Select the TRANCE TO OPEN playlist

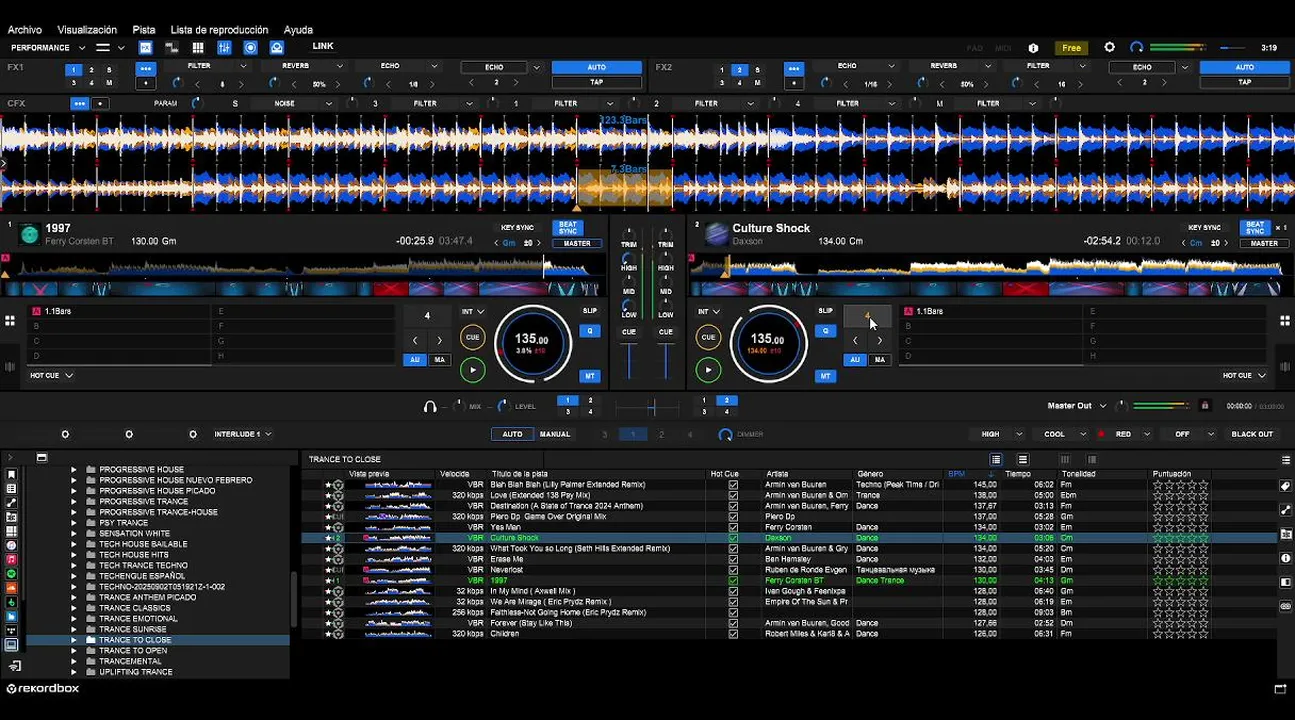[133, 650]
